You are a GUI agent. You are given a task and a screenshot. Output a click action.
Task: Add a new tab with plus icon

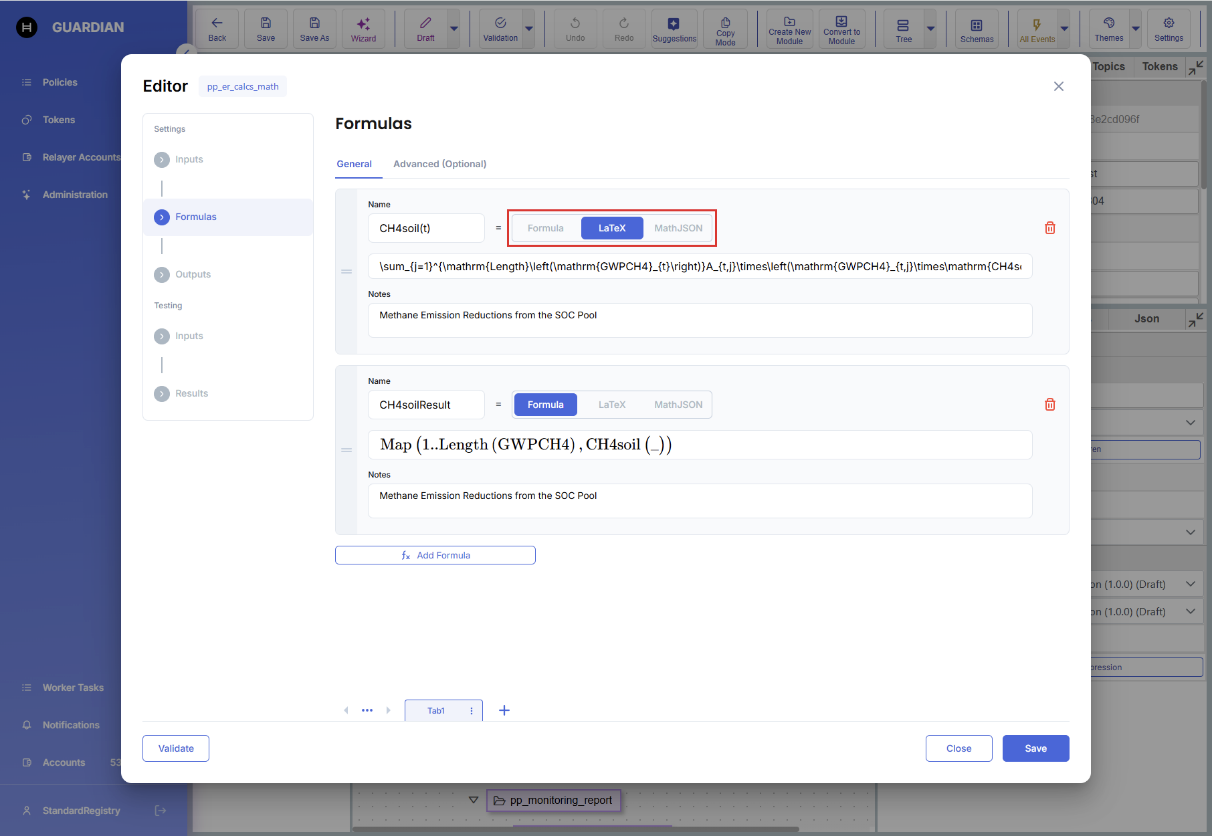point(504,710)
